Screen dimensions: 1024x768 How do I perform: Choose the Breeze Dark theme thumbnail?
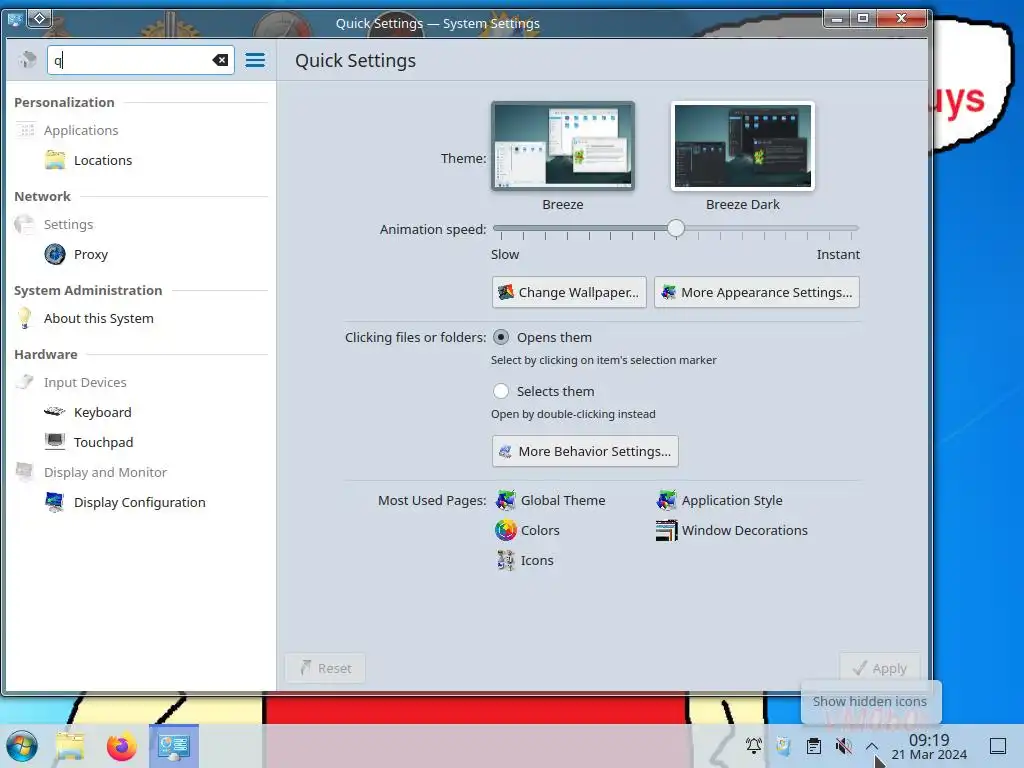click(743, 146)
